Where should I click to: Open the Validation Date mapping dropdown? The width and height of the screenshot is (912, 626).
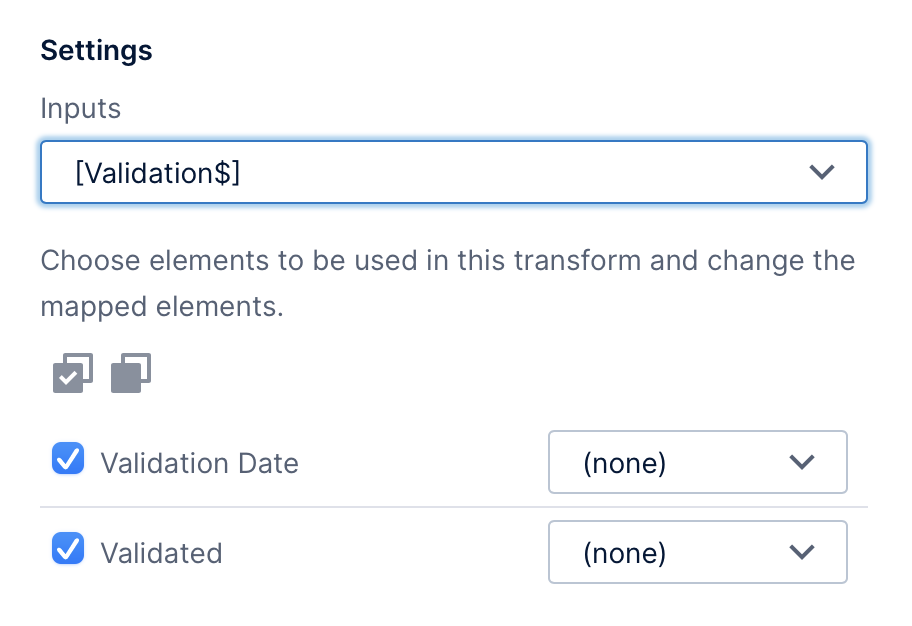point(697,462)
